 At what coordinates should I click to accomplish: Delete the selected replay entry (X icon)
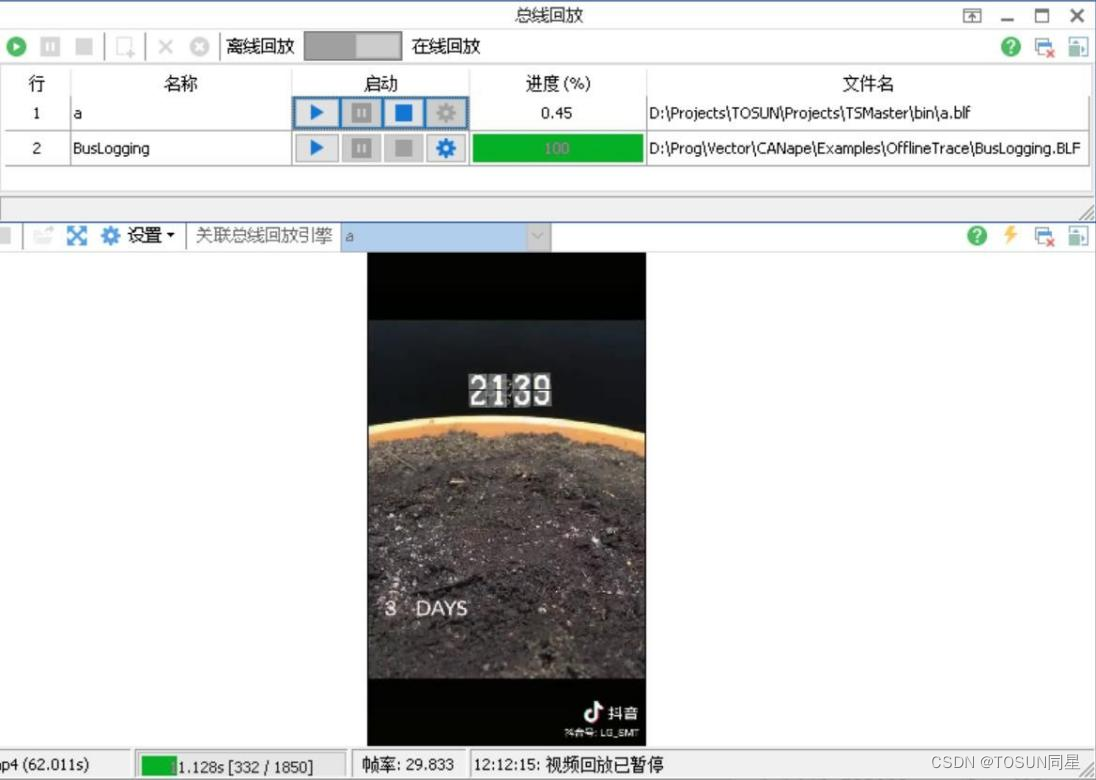pos(166,47)
